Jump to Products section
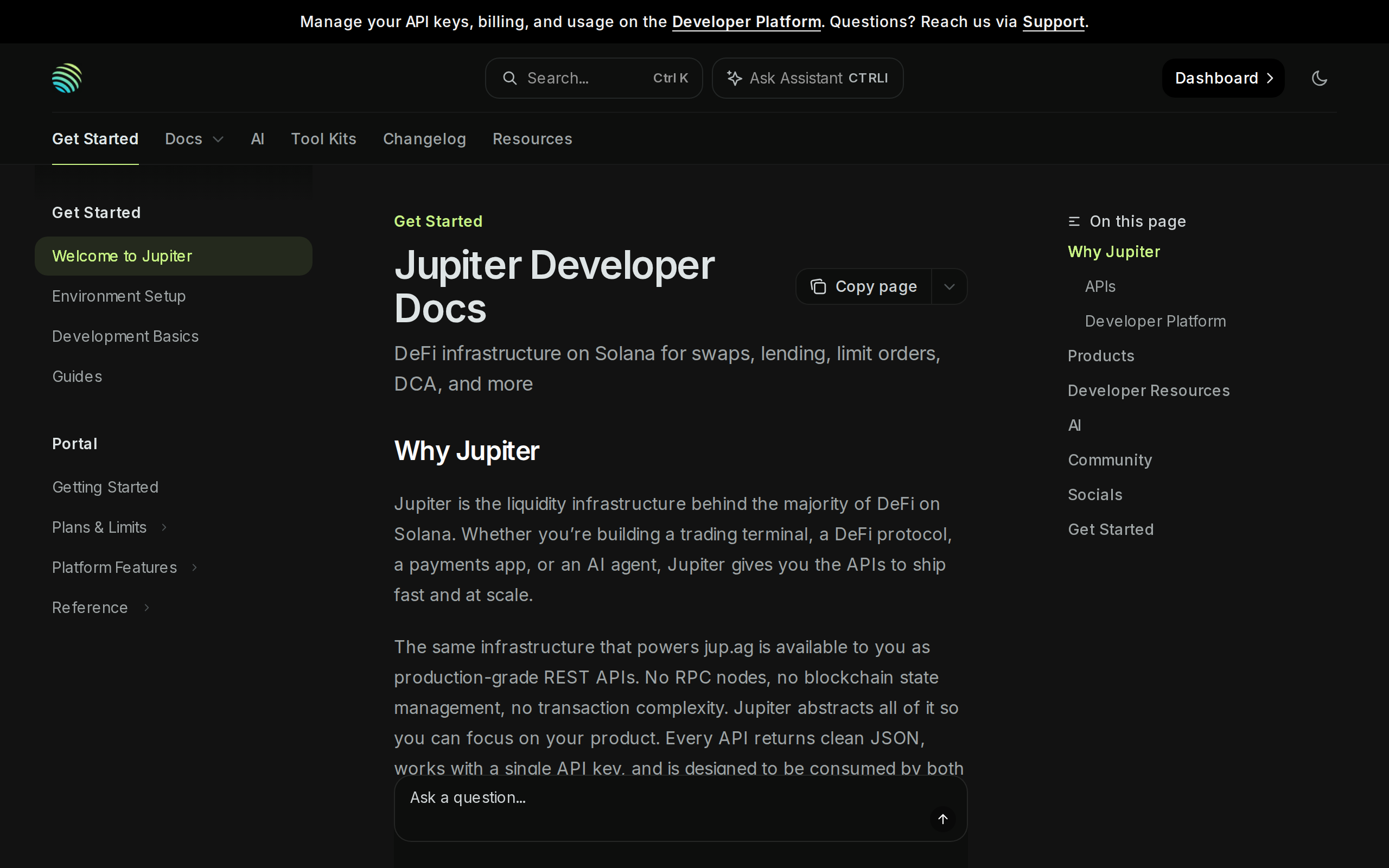Image resolution: width=1389 pixels, height=868 pixels. click(1101, 356)
